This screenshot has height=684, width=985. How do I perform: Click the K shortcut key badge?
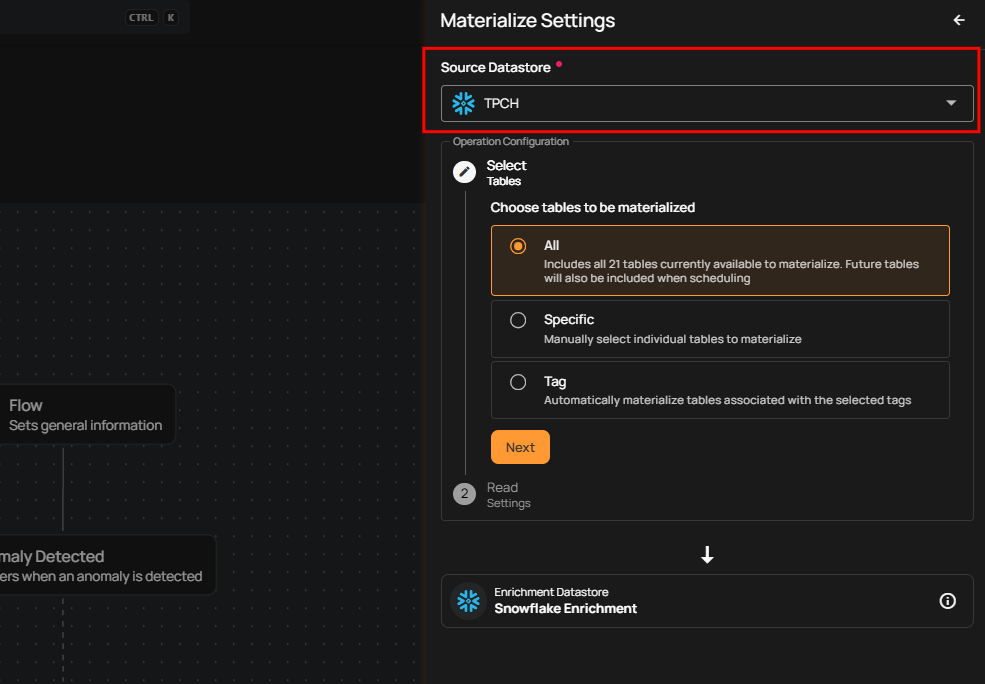[171, 18]
